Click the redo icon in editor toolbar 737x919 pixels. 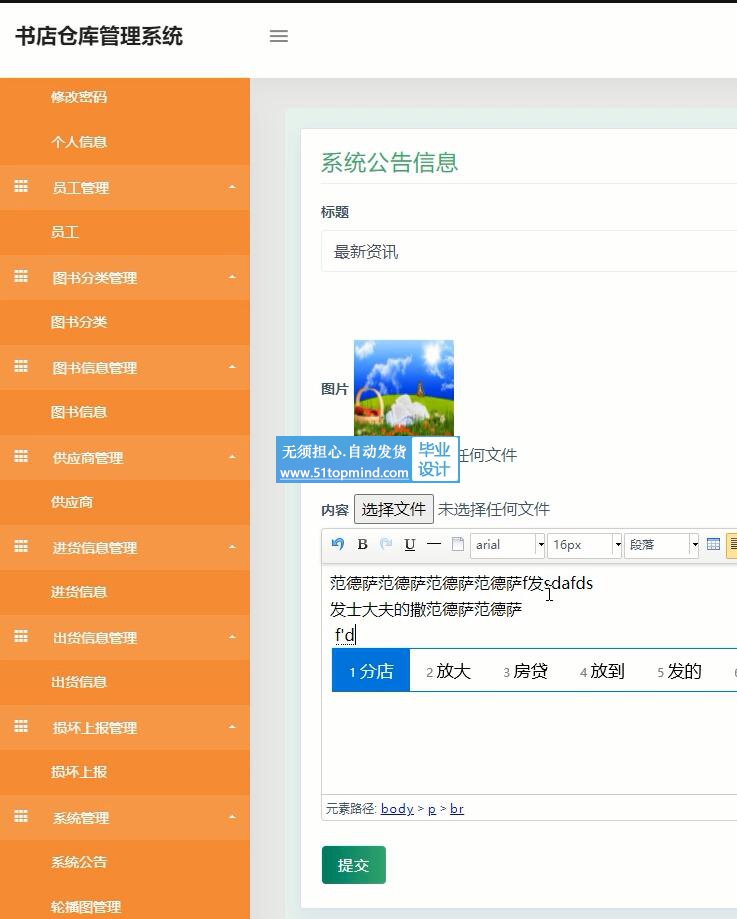(386, 544)
